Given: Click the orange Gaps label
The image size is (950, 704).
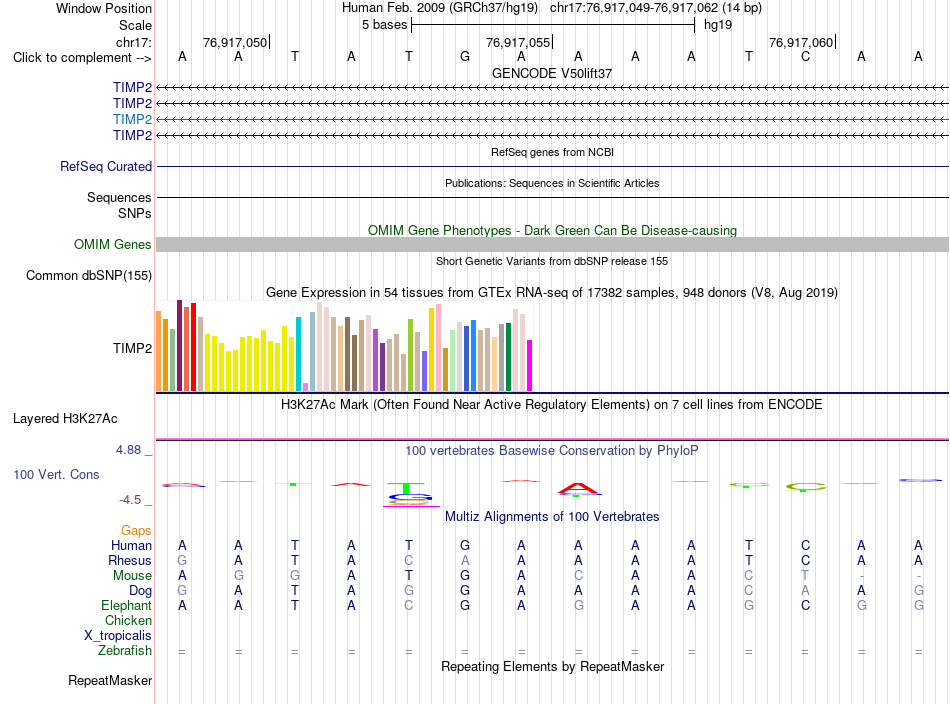Looking at the screenshot, I should 136,530.
